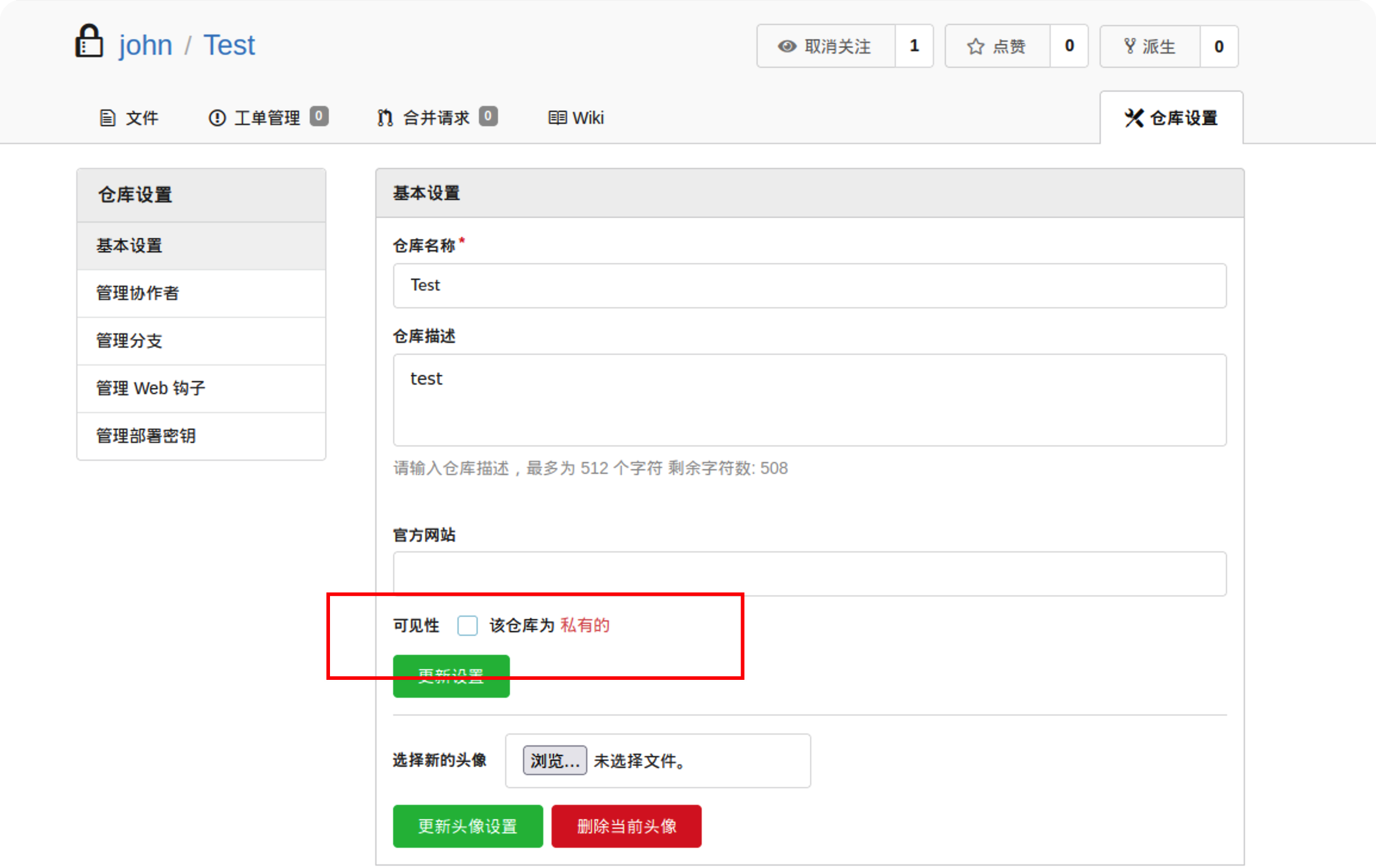Toggle the private repository visibility checkbox
Screen dimensions: 1376x868
[x=468, y=626]
